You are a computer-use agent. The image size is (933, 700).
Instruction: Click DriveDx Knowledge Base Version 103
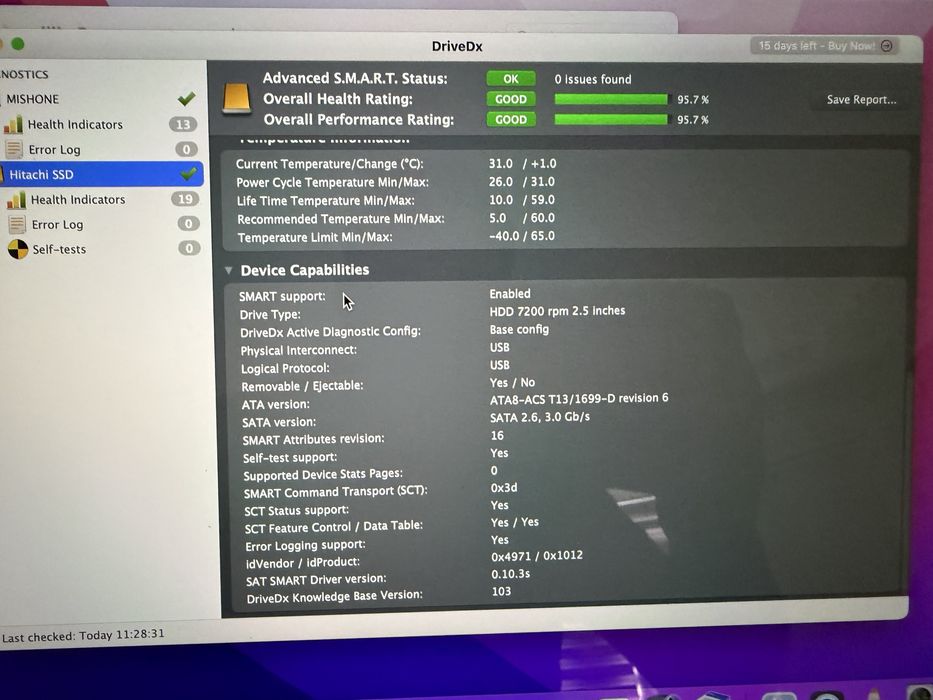[501, 591]
